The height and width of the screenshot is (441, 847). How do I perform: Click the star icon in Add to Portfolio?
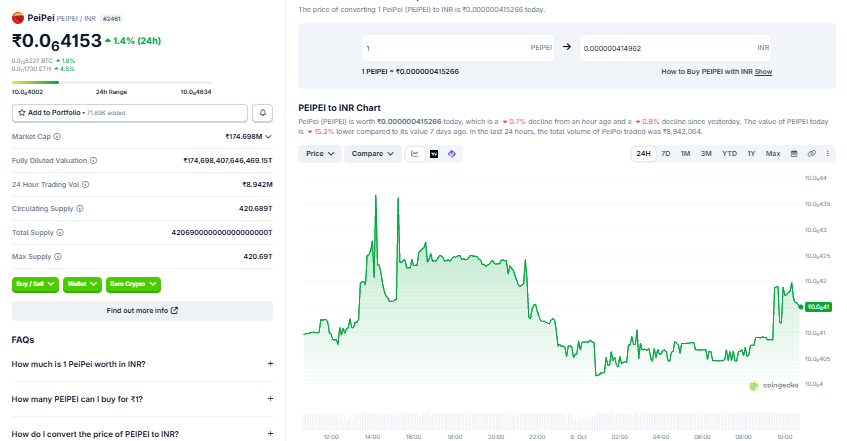pos(22,113)
